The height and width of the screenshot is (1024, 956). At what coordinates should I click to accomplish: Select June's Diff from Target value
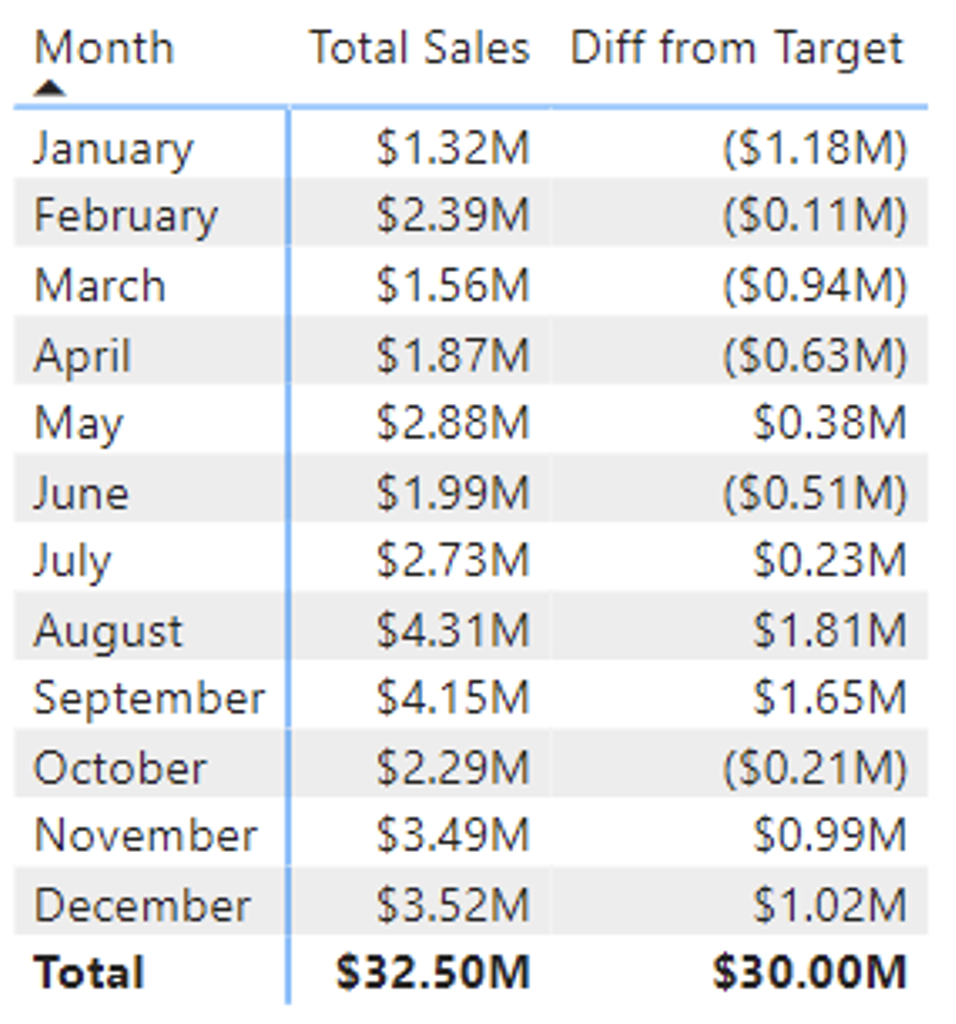click(815, 493)
